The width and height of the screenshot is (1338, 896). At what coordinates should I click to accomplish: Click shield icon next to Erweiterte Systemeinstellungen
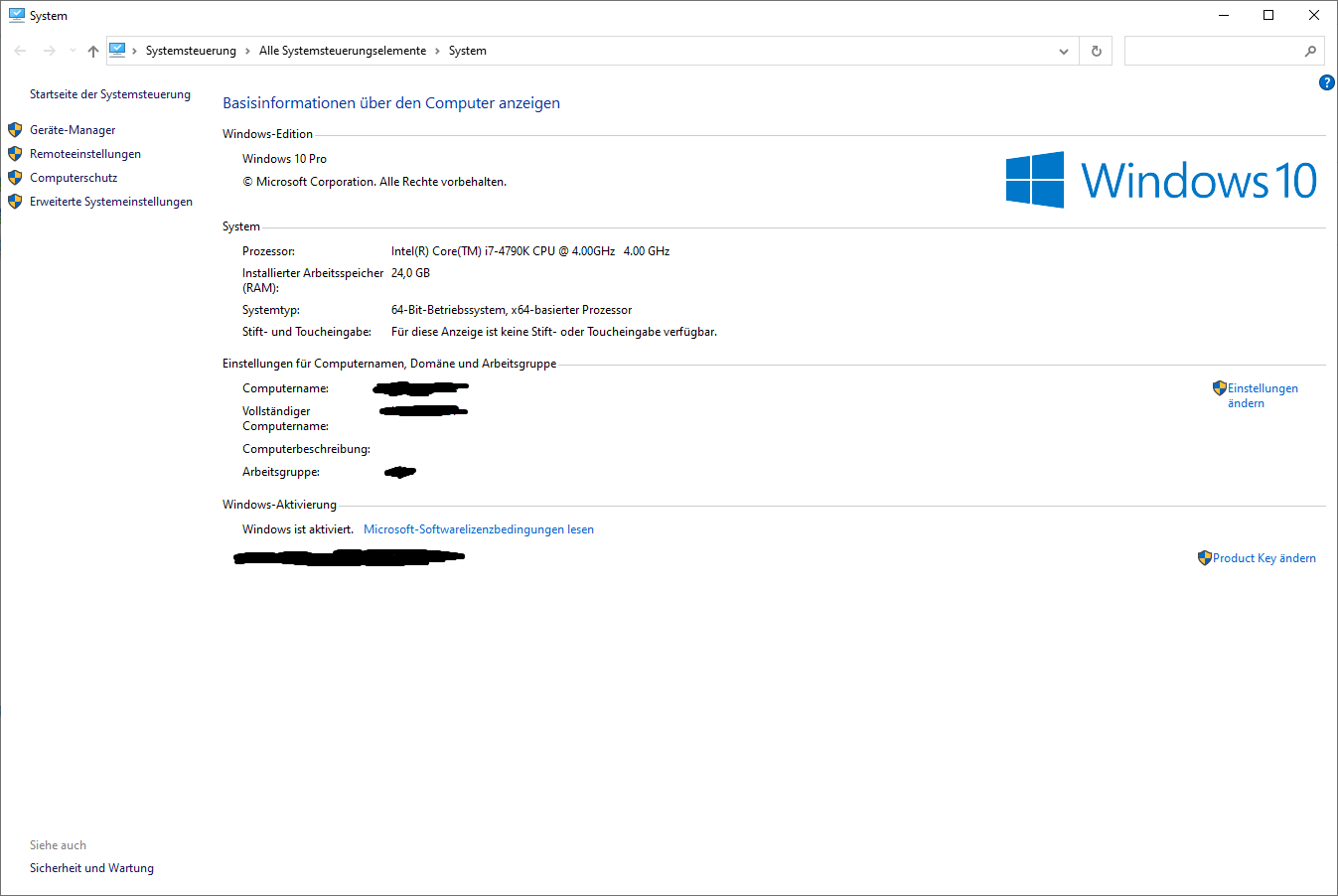tap(15, 202)
